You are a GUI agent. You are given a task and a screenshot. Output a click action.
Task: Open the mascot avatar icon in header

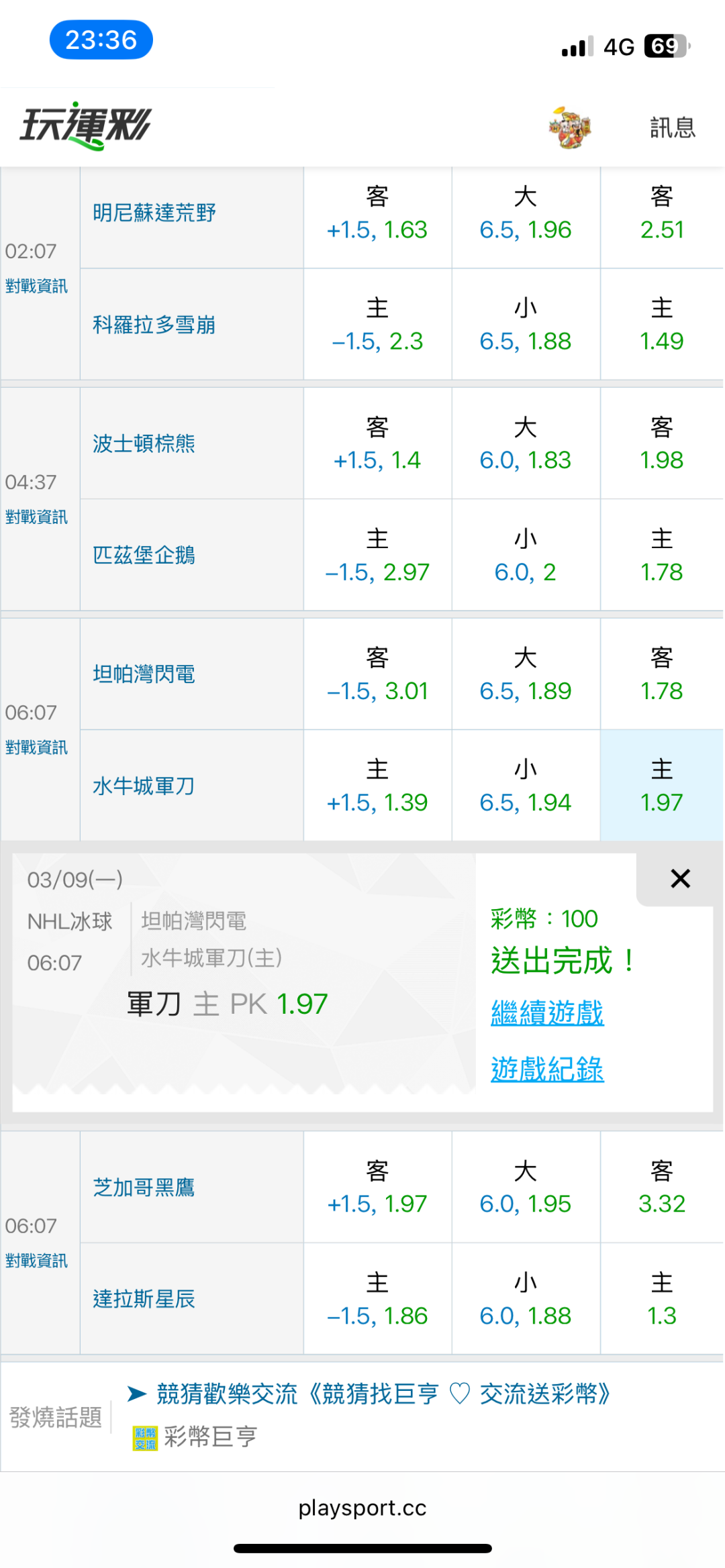point(570,127)
